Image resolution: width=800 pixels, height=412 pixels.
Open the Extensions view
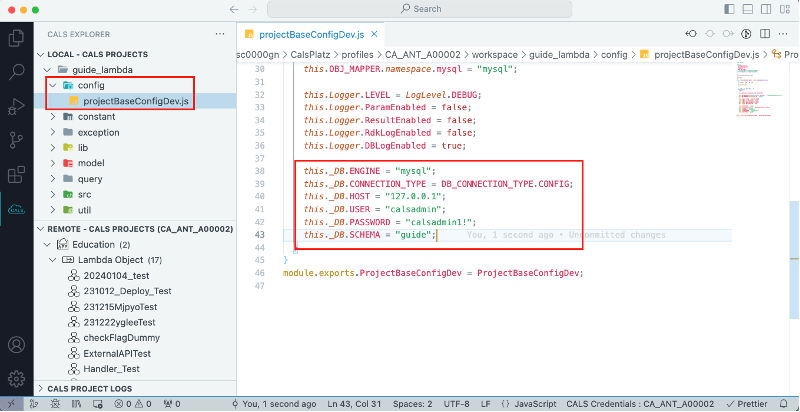coord(16,174)
